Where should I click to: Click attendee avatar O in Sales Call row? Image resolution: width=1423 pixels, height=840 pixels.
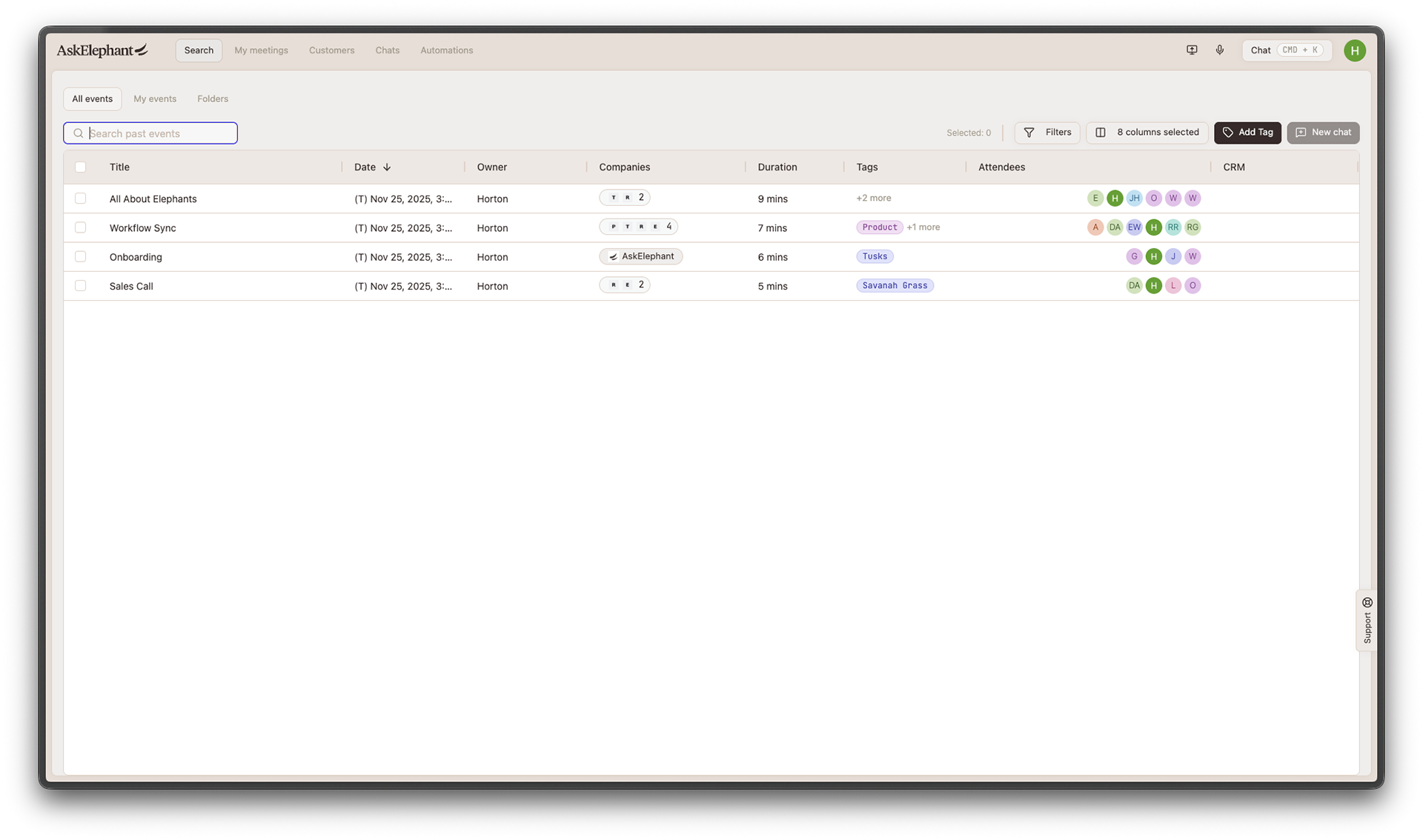pyautogui.click(x=1193, y=285)
